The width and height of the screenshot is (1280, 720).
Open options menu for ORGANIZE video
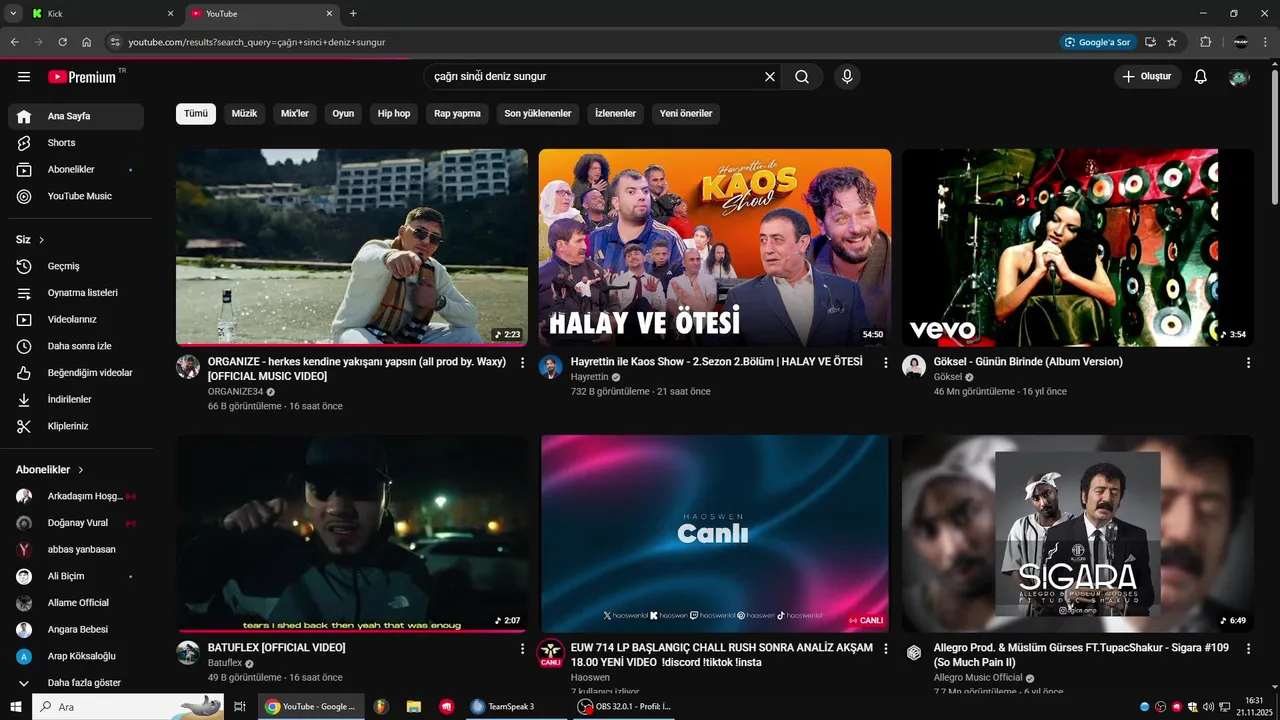pos(522,363)
